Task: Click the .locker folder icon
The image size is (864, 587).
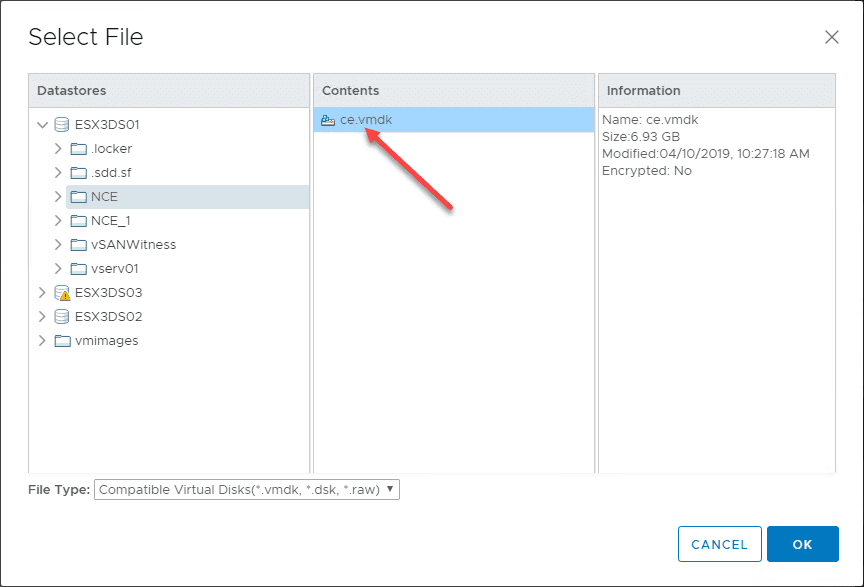Action: [x=79, y=149]
